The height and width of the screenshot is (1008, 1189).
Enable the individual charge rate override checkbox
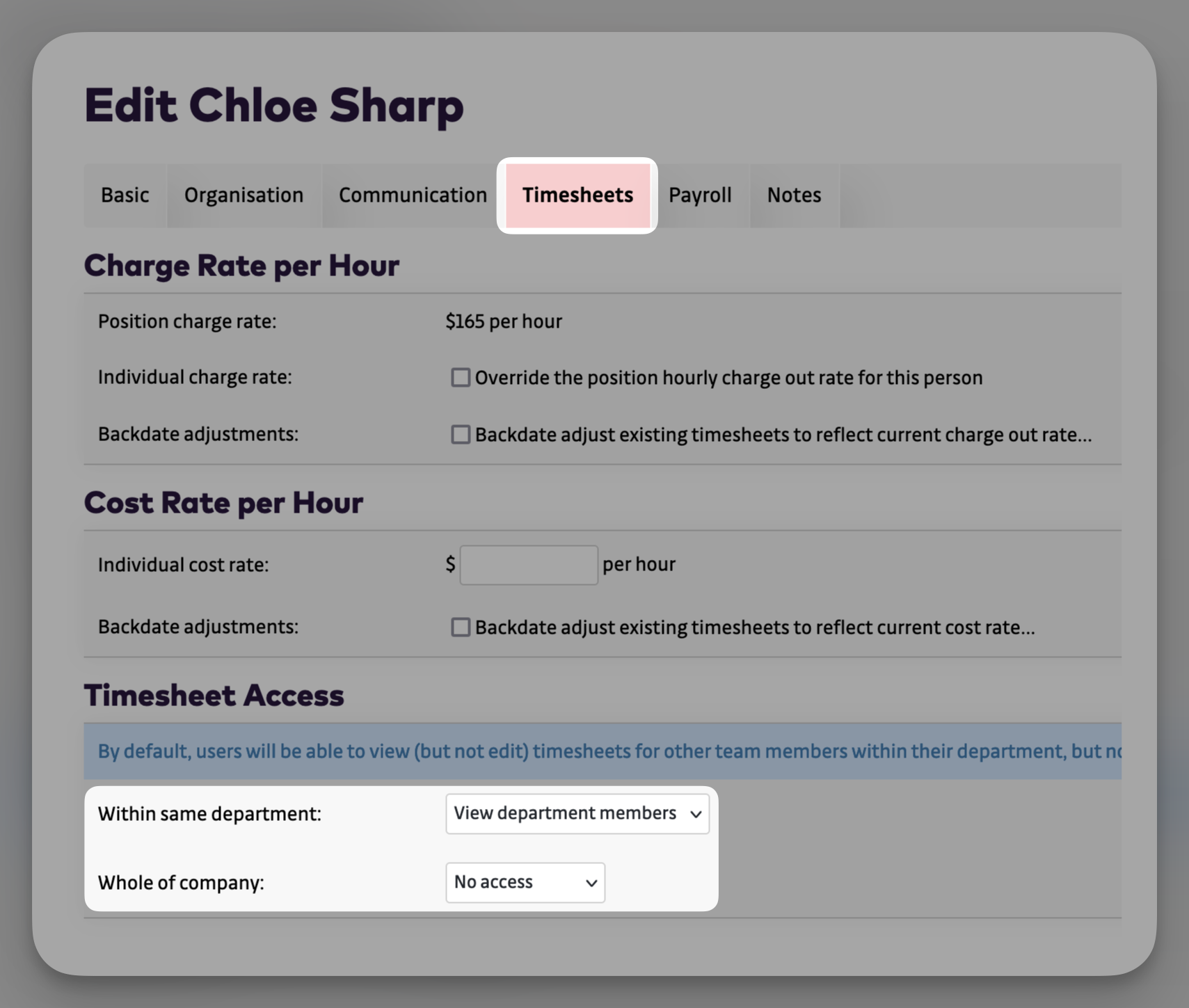click(x=461, y=377)
